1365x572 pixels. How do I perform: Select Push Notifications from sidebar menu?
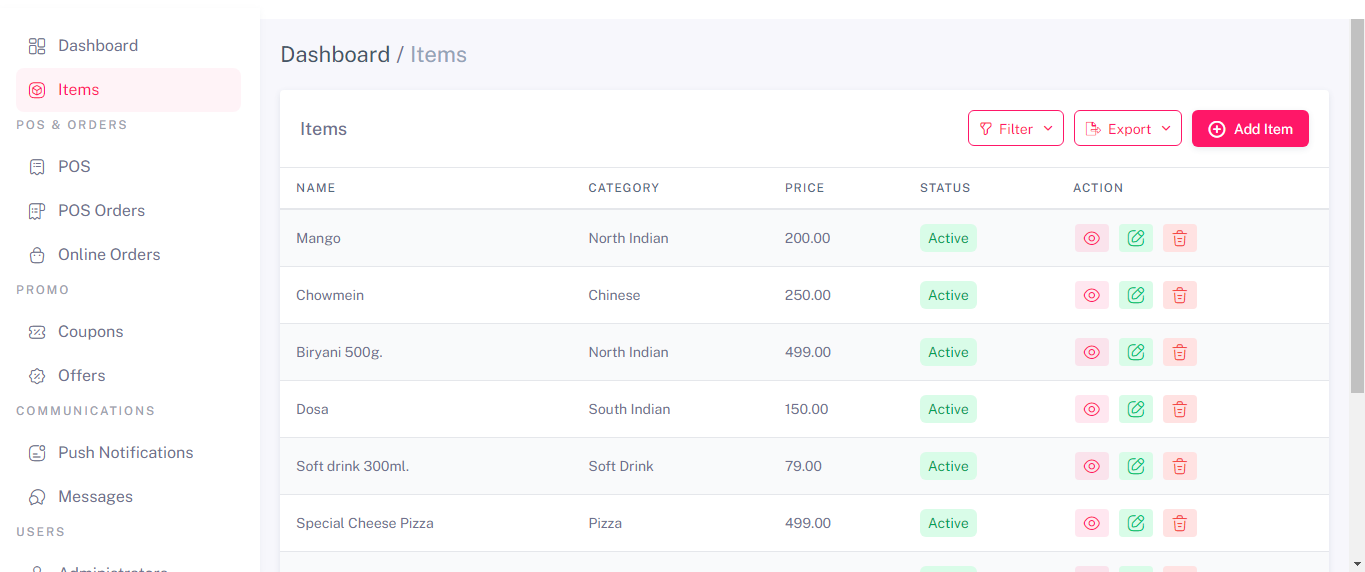[125, 452]
